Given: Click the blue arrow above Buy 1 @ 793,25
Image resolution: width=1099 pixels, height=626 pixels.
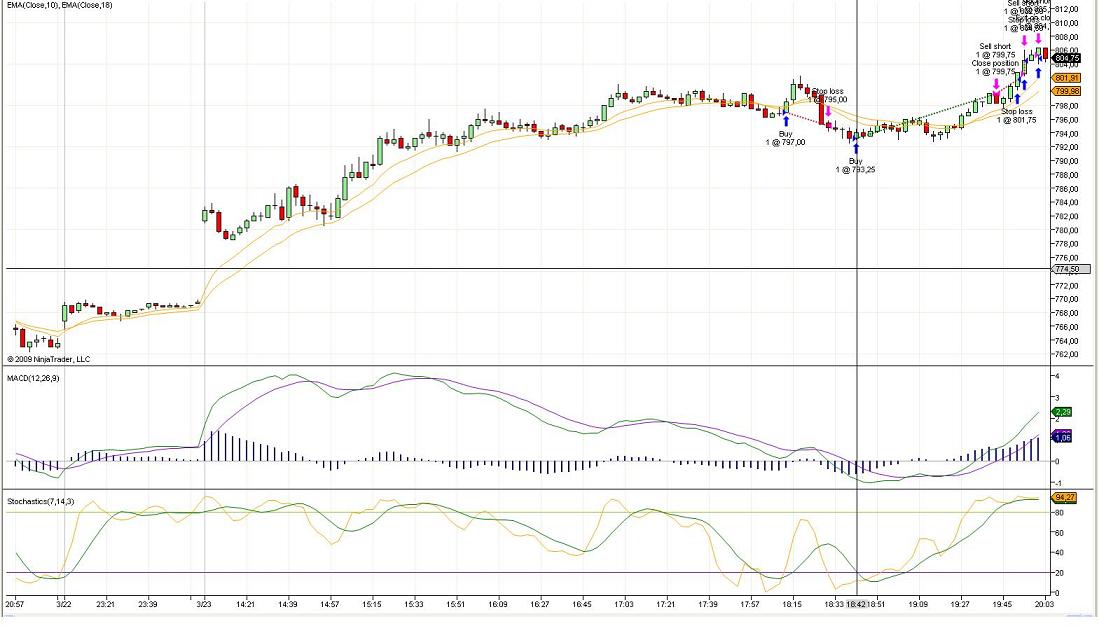Looking at the screenshot, I should 856,147.
